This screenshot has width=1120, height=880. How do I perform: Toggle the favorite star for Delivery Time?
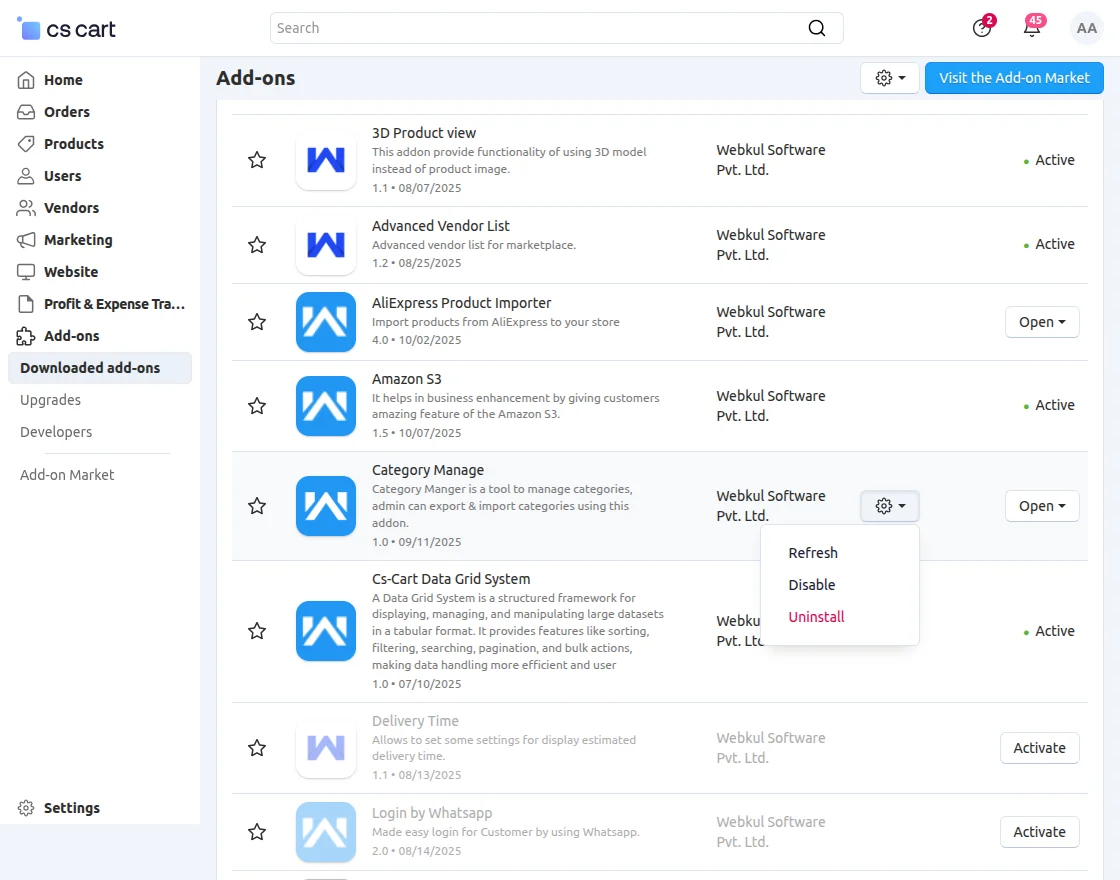(257, 747)
